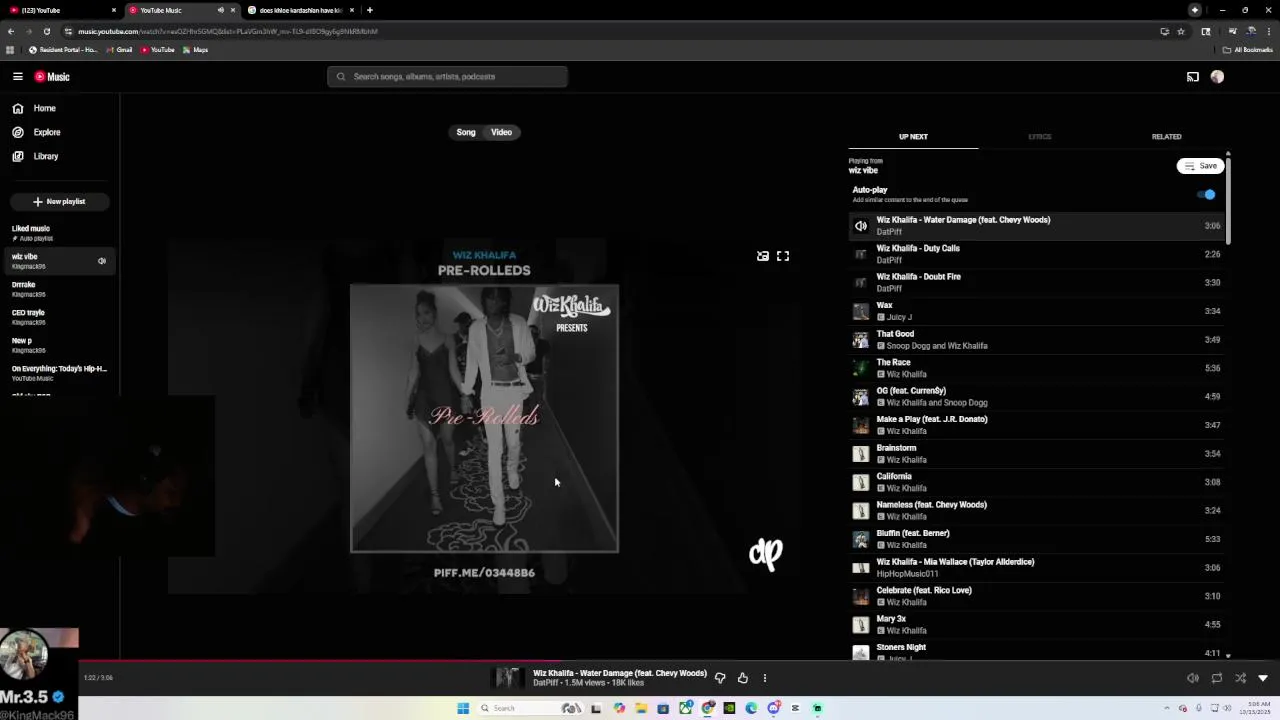
Task: Like Water Damage with thumbs up
Action: pyautogui.click(x=743, y=678)
